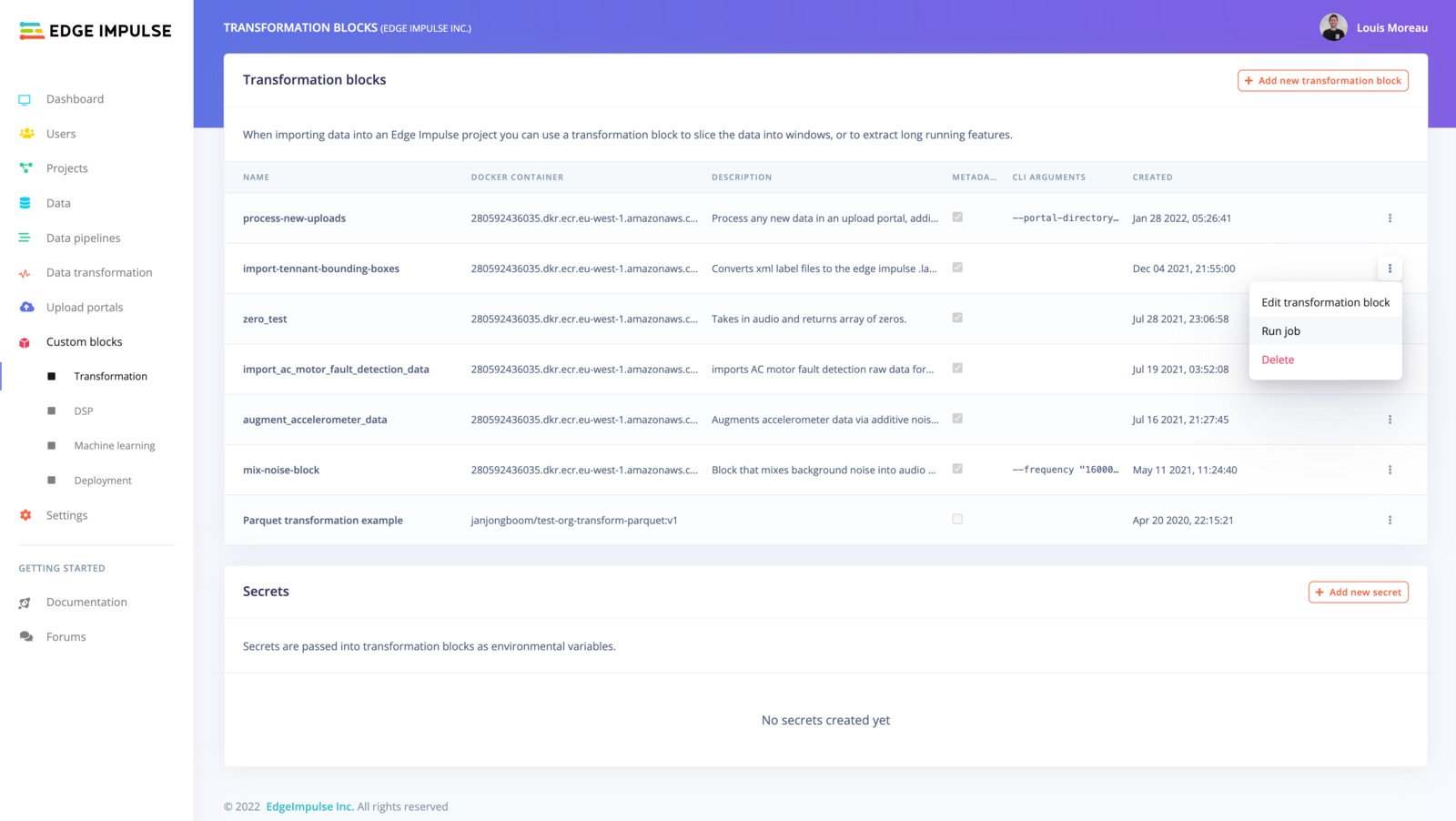Toggle the metadata checkbox for zero_test
This screenshot has width=1456, height=821.
tap(957, 318)
